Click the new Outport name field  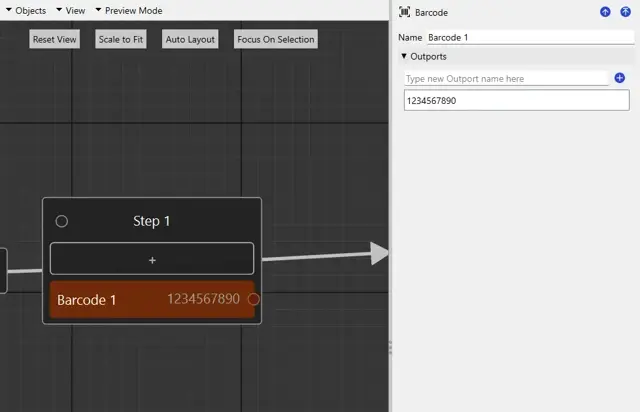tap(506, 78)
